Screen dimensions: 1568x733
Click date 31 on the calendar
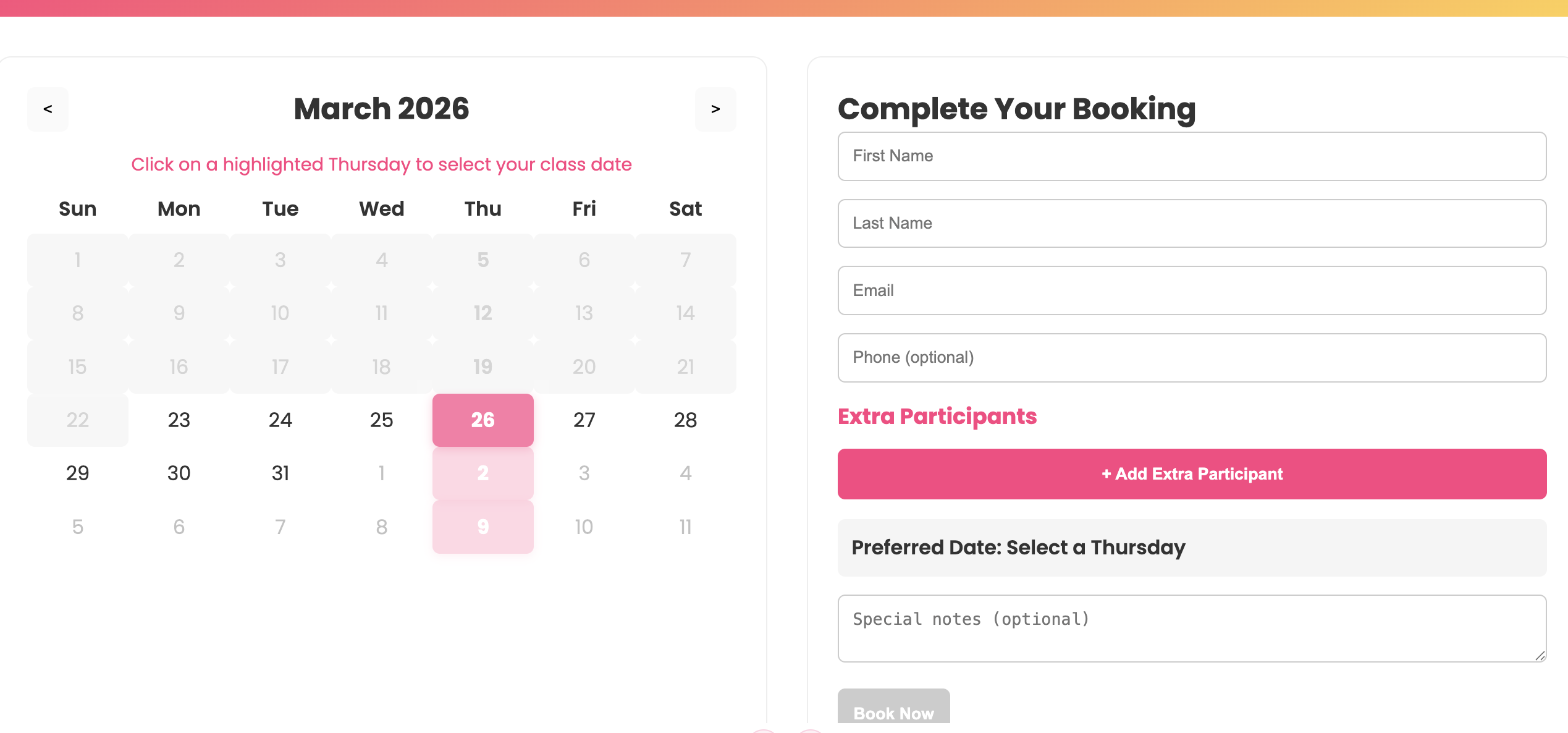tap(280, 473)
